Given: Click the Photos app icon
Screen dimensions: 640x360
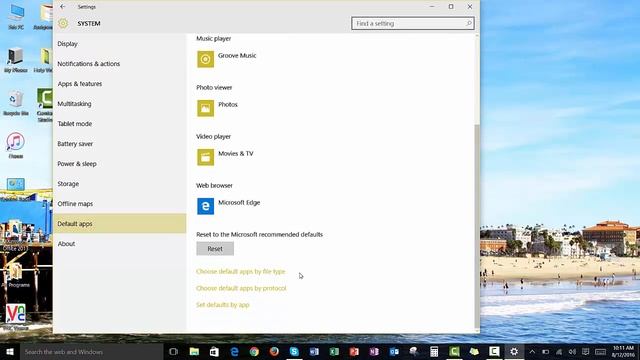Looking at the screenshot, I should coord(205,108).
